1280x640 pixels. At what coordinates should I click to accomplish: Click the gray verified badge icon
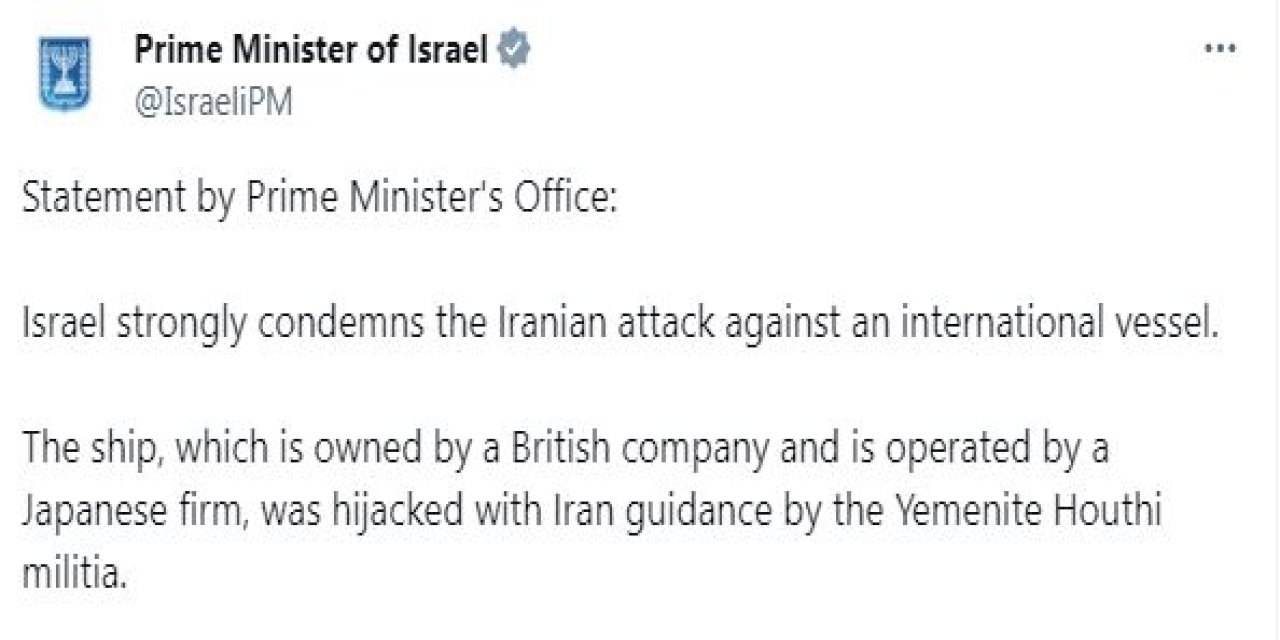(514, 50)
